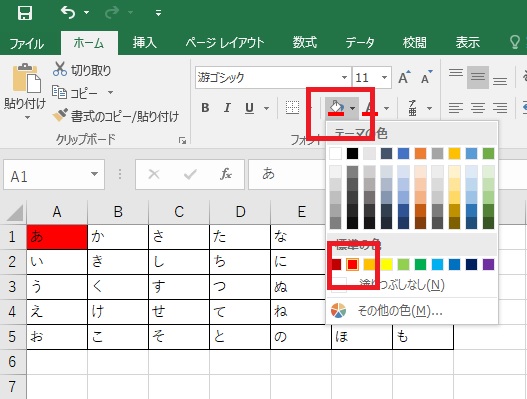Open the font size 11 dropdown

(x=384, y=78)
